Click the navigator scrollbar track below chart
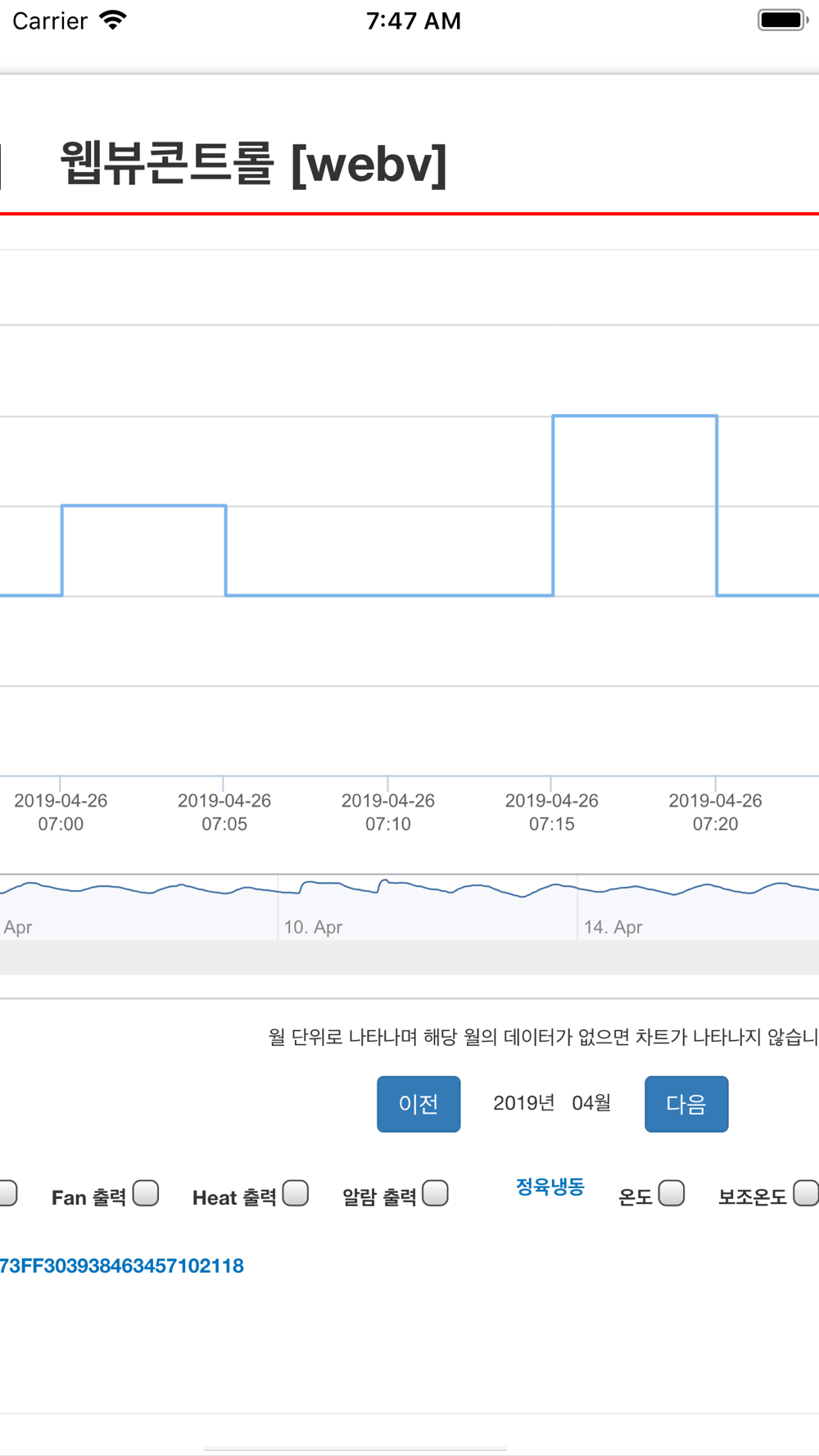This screenshot has height=1456, width=819. [409, 957]
